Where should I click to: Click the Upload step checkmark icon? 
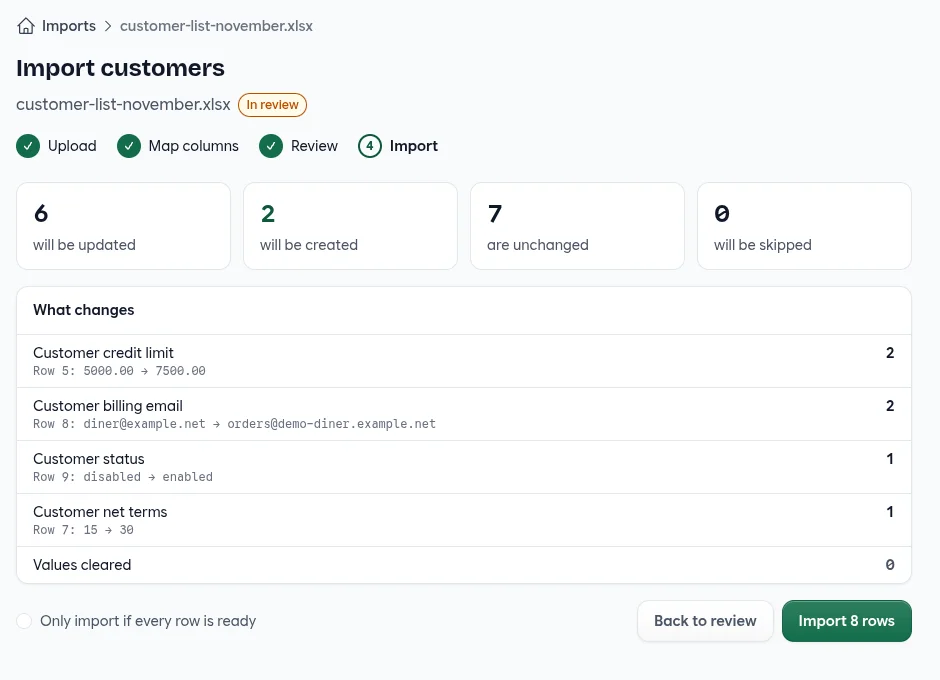tap(28, 146)
